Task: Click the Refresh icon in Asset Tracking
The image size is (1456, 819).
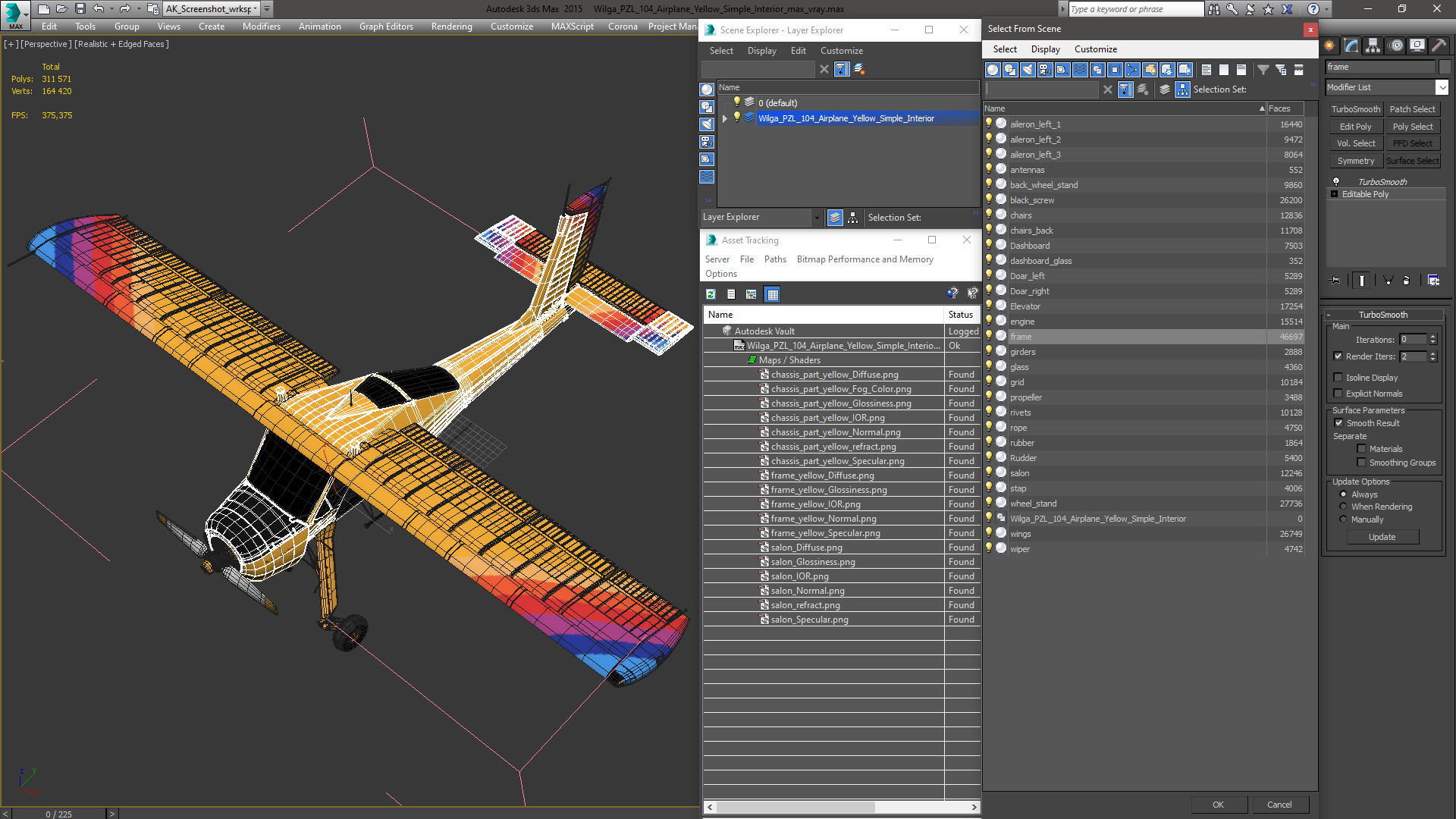Action: point(711,294)
